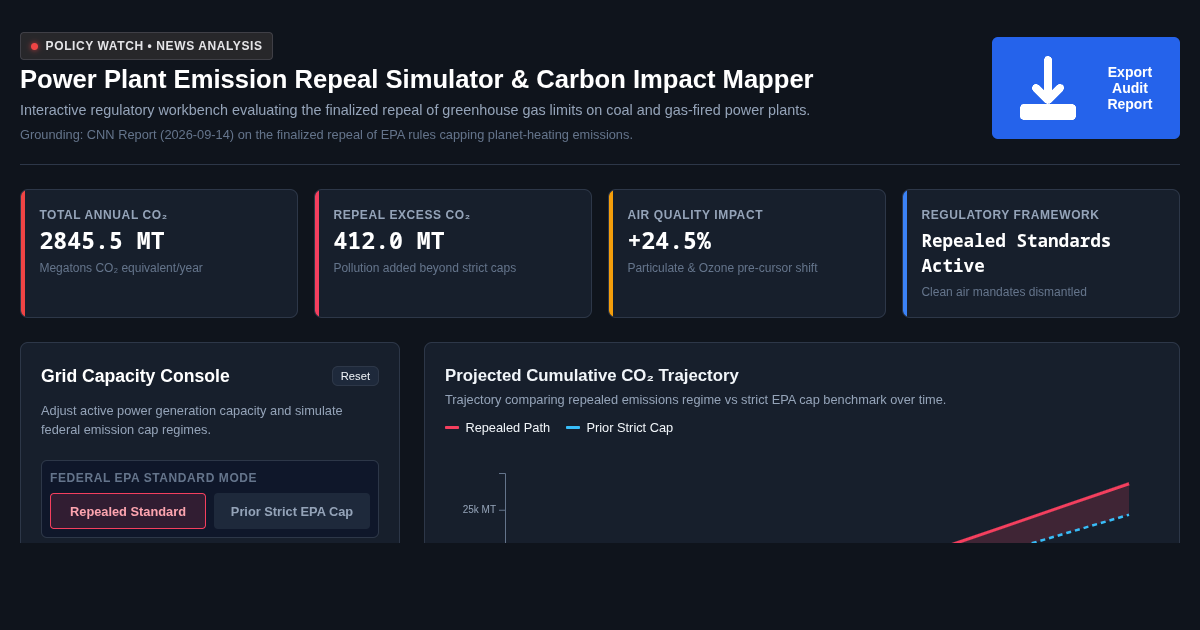Click the download icon for audit export
1200x630 pixels.
[1048, 88]
